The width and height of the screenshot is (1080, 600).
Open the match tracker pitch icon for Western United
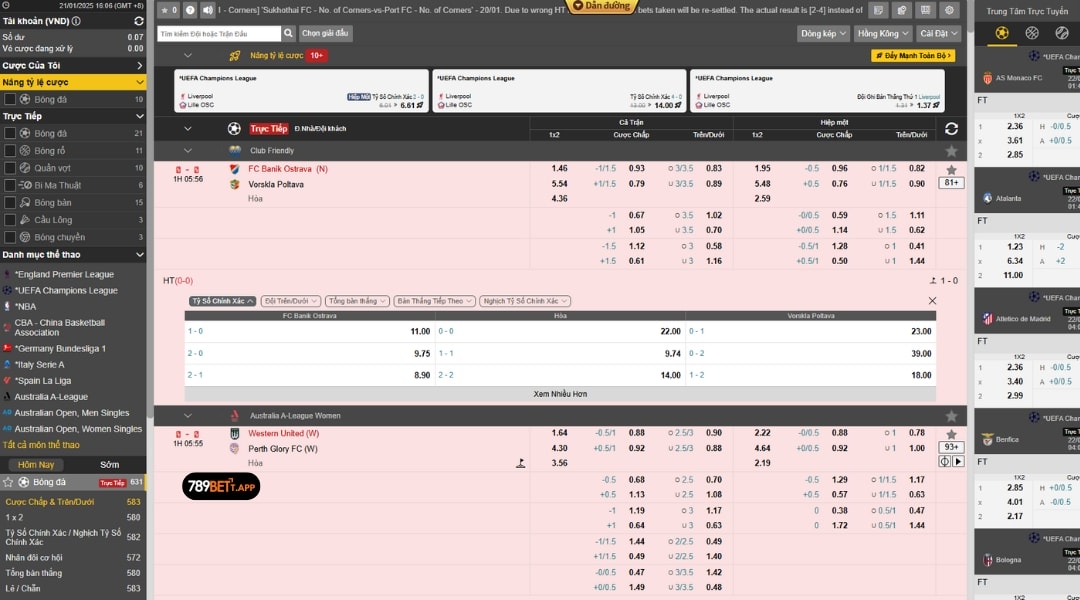pos(944,462)
